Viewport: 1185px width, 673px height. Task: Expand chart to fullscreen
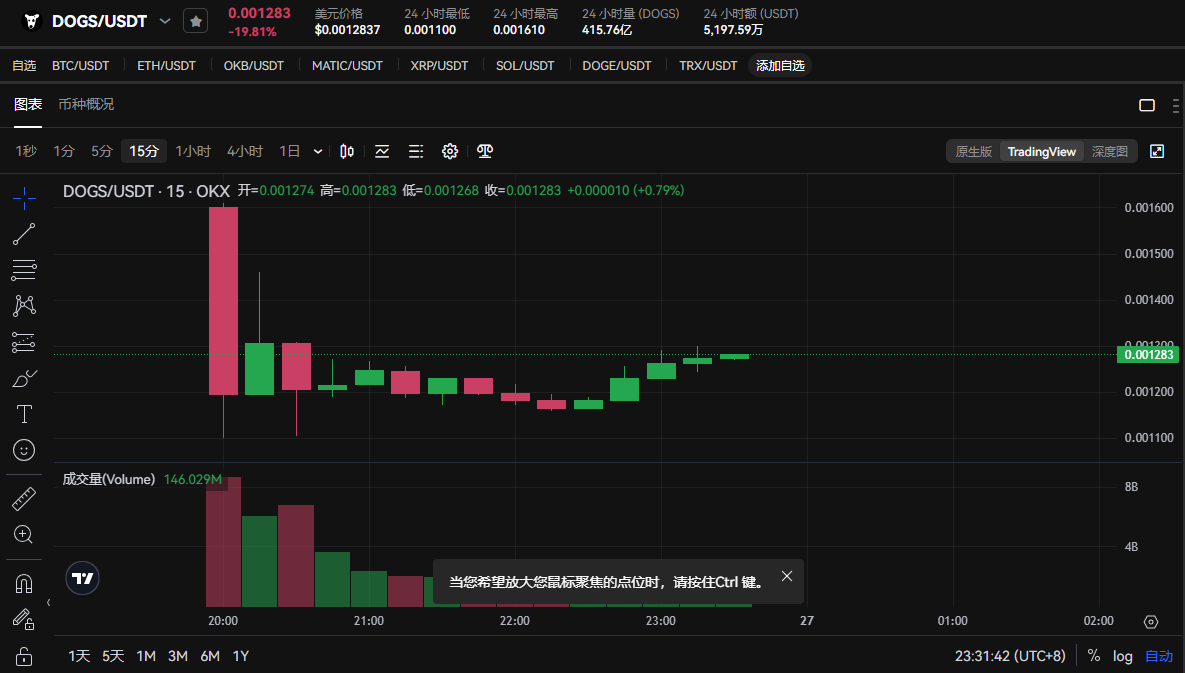coord(1157,151)
